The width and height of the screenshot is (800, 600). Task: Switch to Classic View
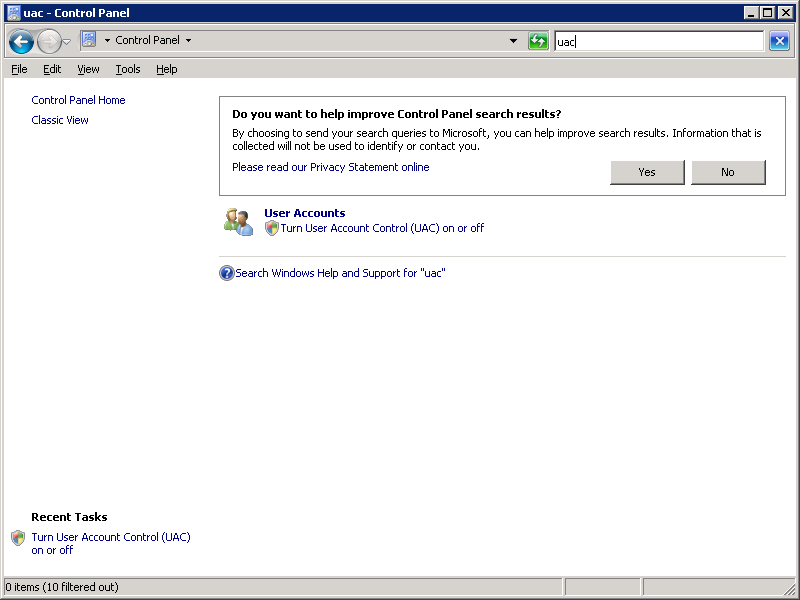pyautogui.click(x=60, y=120)
